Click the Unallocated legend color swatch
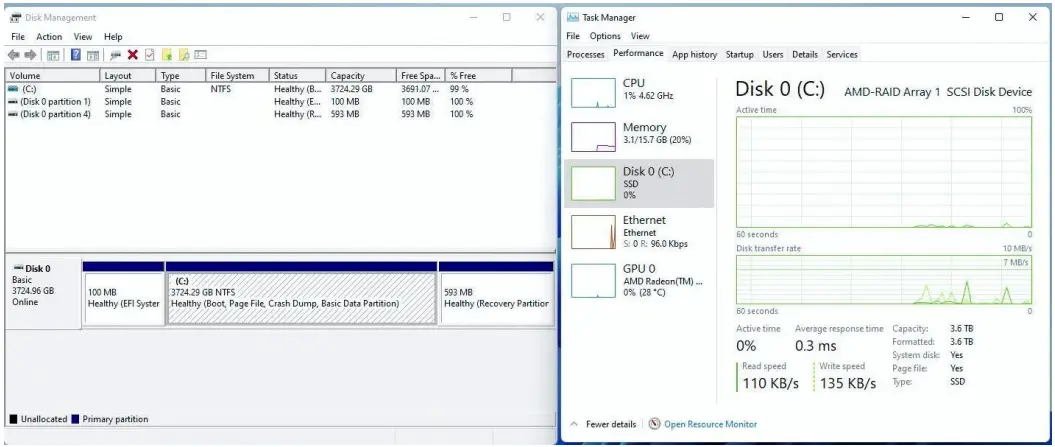1055x447 pixels. pos(13,419)
